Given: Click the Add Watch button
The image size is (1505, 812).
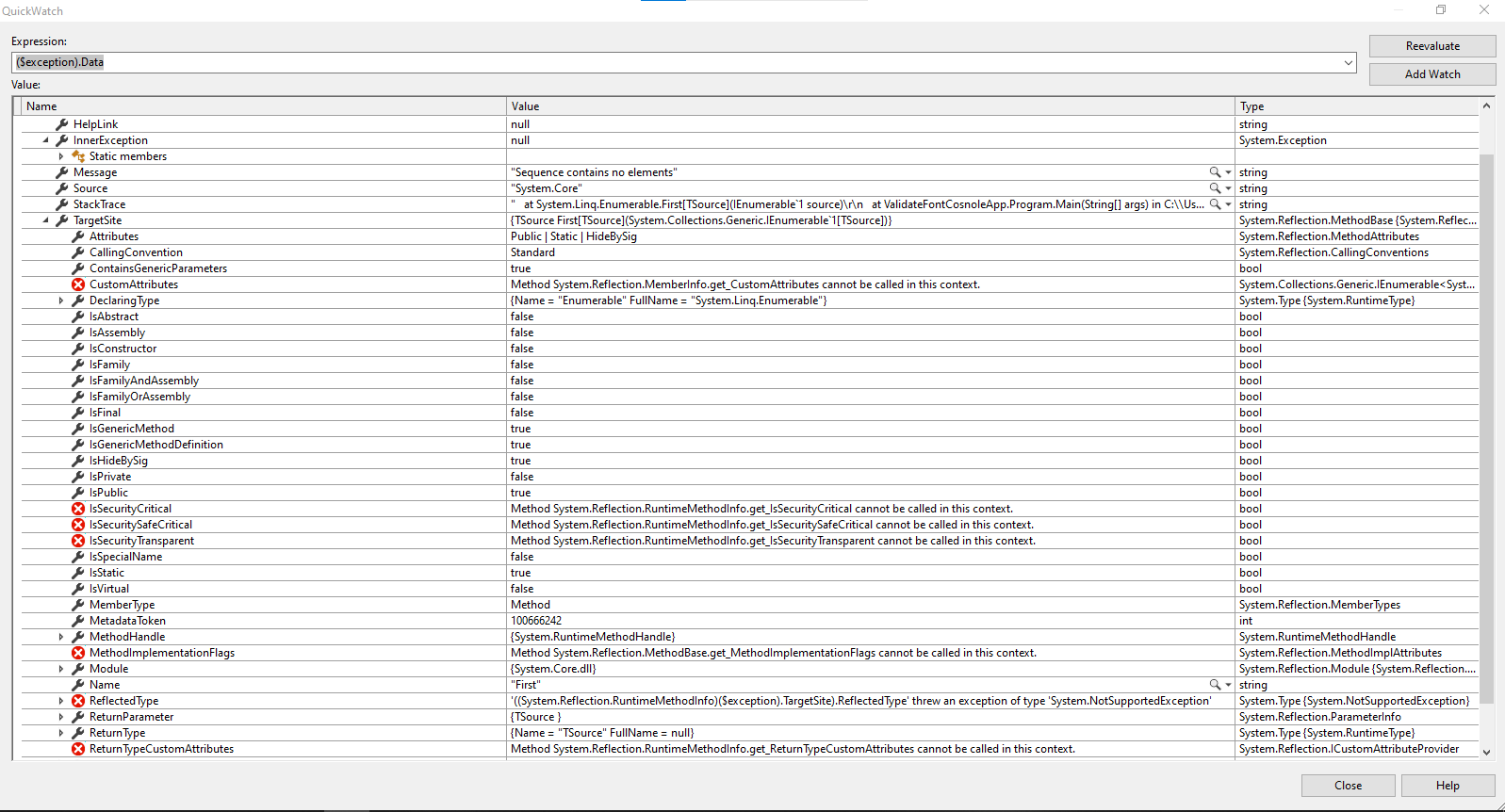Looking at the screenshot, I should coord(1432,74).
